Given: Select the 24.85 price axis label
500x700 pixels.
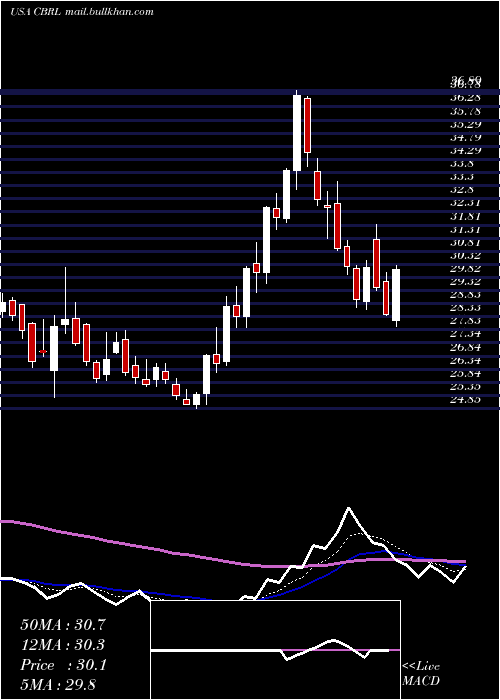Looking at the screenshot, I should point(466,400).
